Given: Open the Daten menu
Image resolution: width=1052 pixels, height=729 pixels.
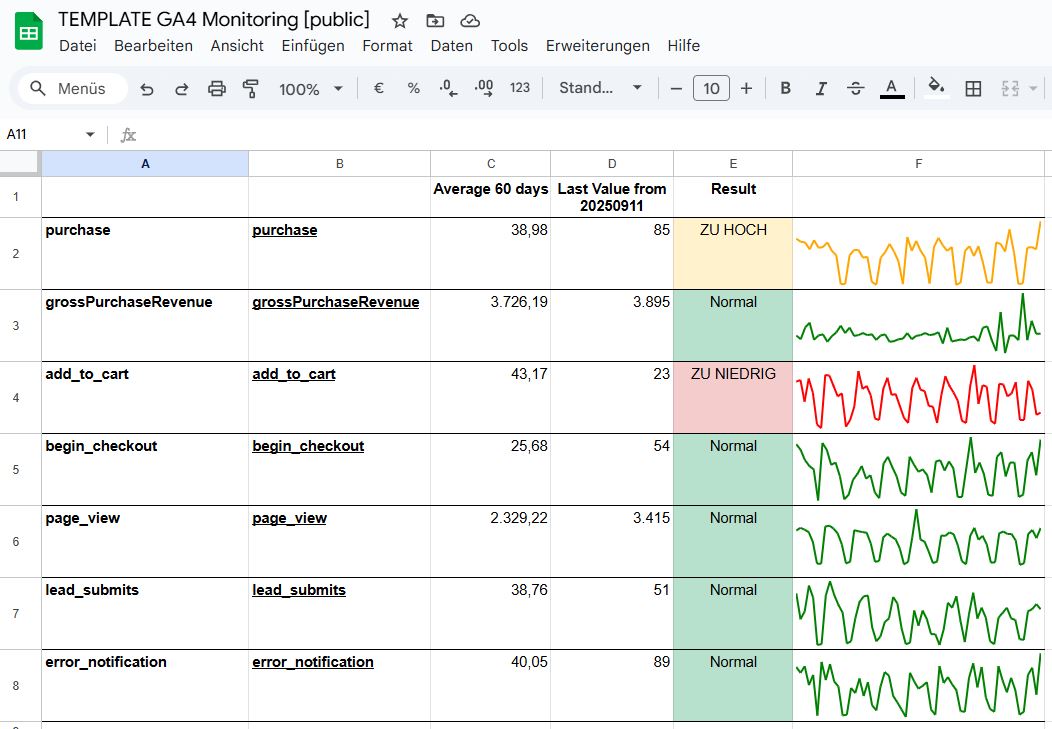Looking at the screenshot, I should (x=452, y=45).
